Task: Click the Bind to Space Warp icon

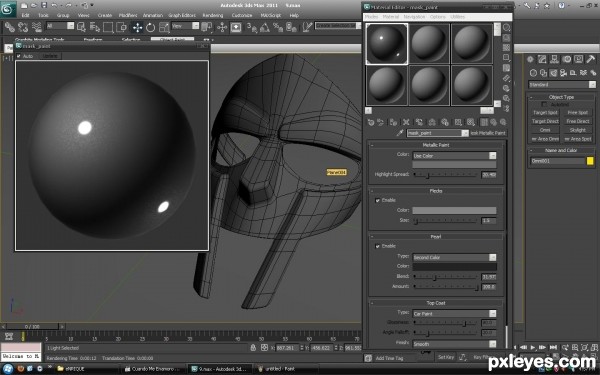Action: click(x=36, y=27)
